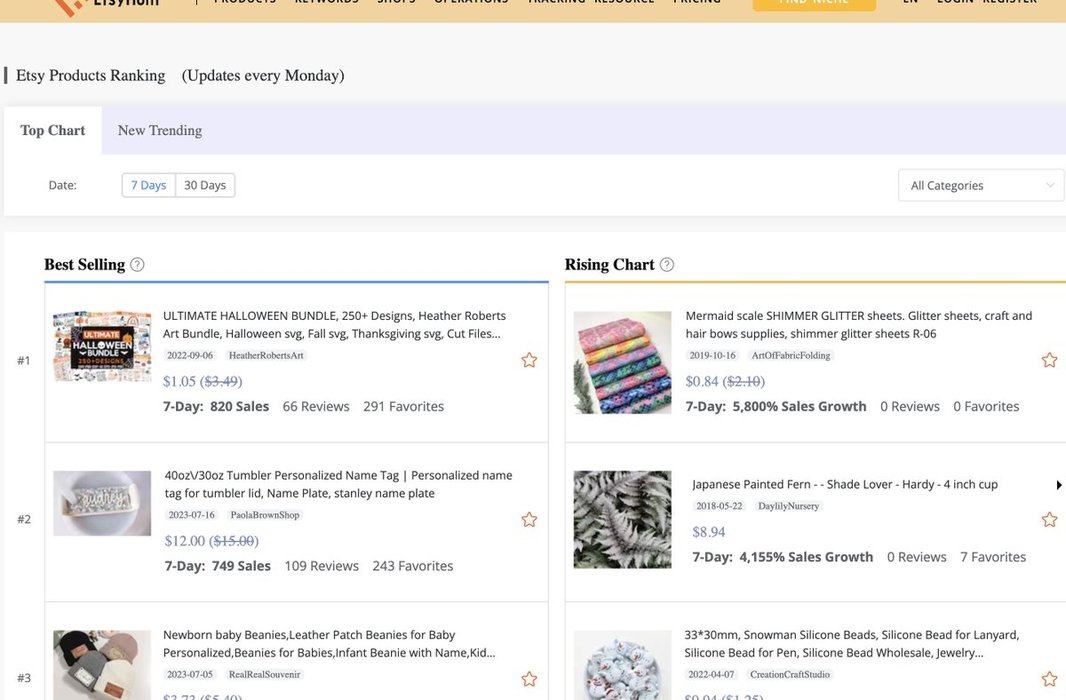Open the DaylilyNursery shop link

tap(788, 506)
